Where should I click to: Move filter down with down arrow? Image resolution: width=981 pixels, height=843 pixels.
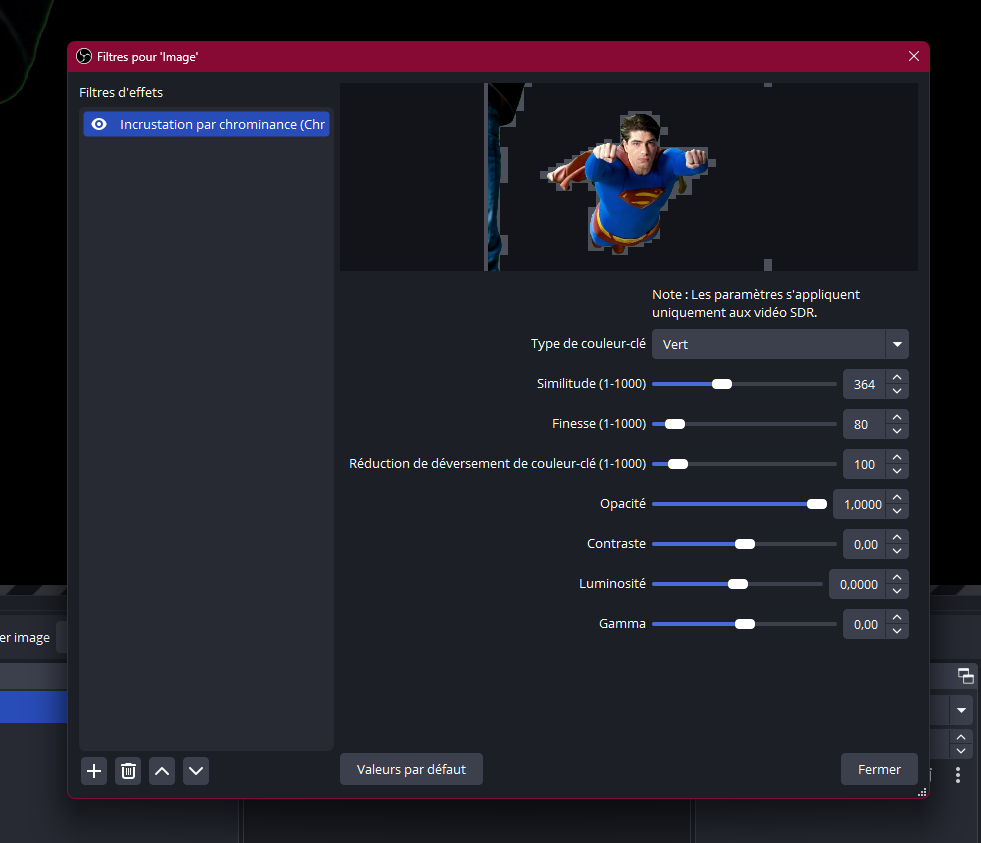196,771
